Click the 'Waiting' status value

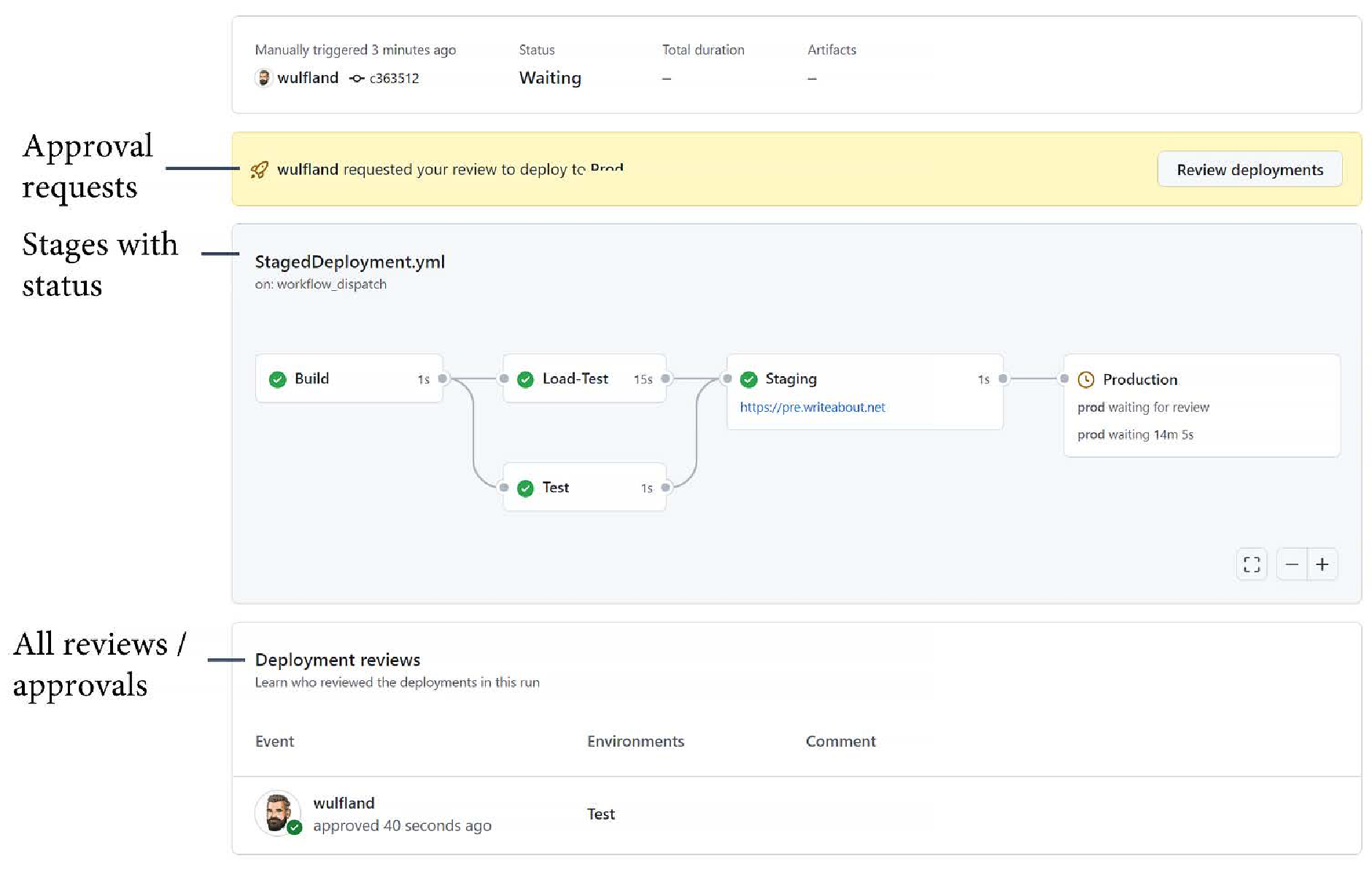coord(550,78)
